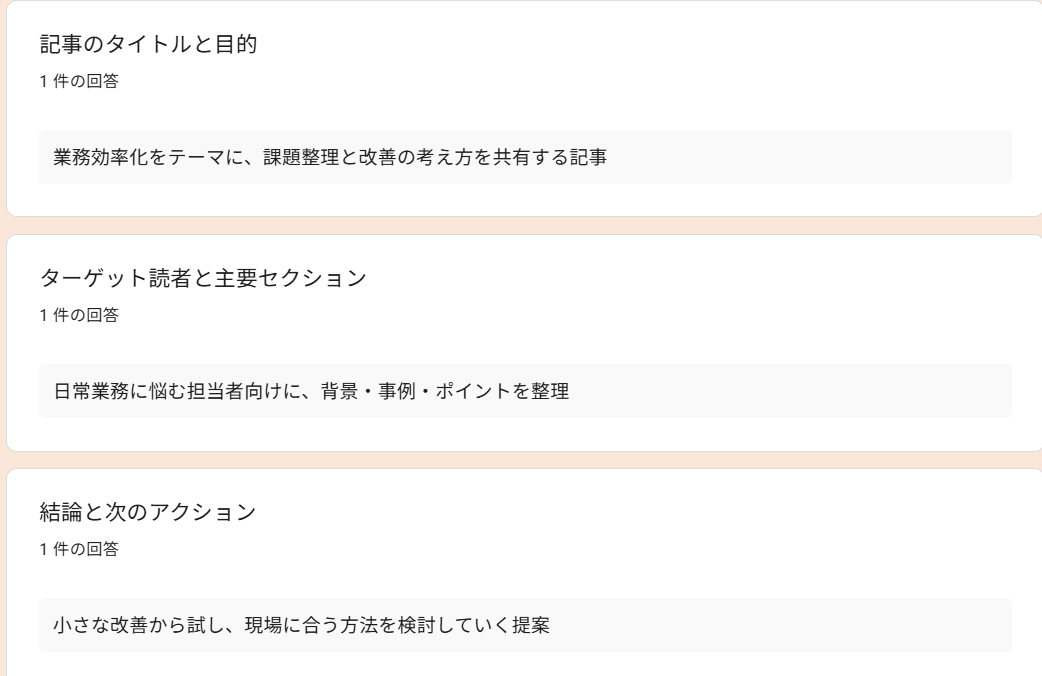Click 1 件の回答 under 結論と次のアクション
Viewport: 1042px width, 676px height.
tap(78, 549)
